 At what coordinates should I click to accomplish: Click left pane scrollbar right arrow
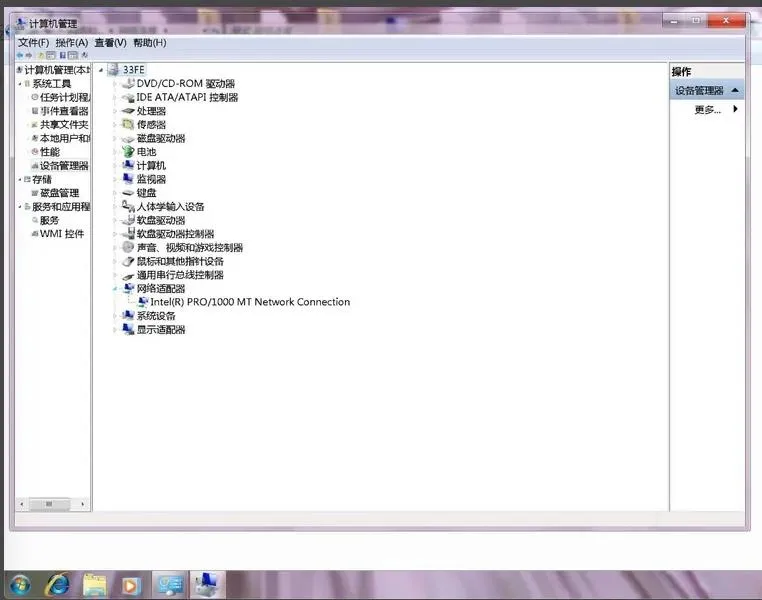(x=83, y=504)
